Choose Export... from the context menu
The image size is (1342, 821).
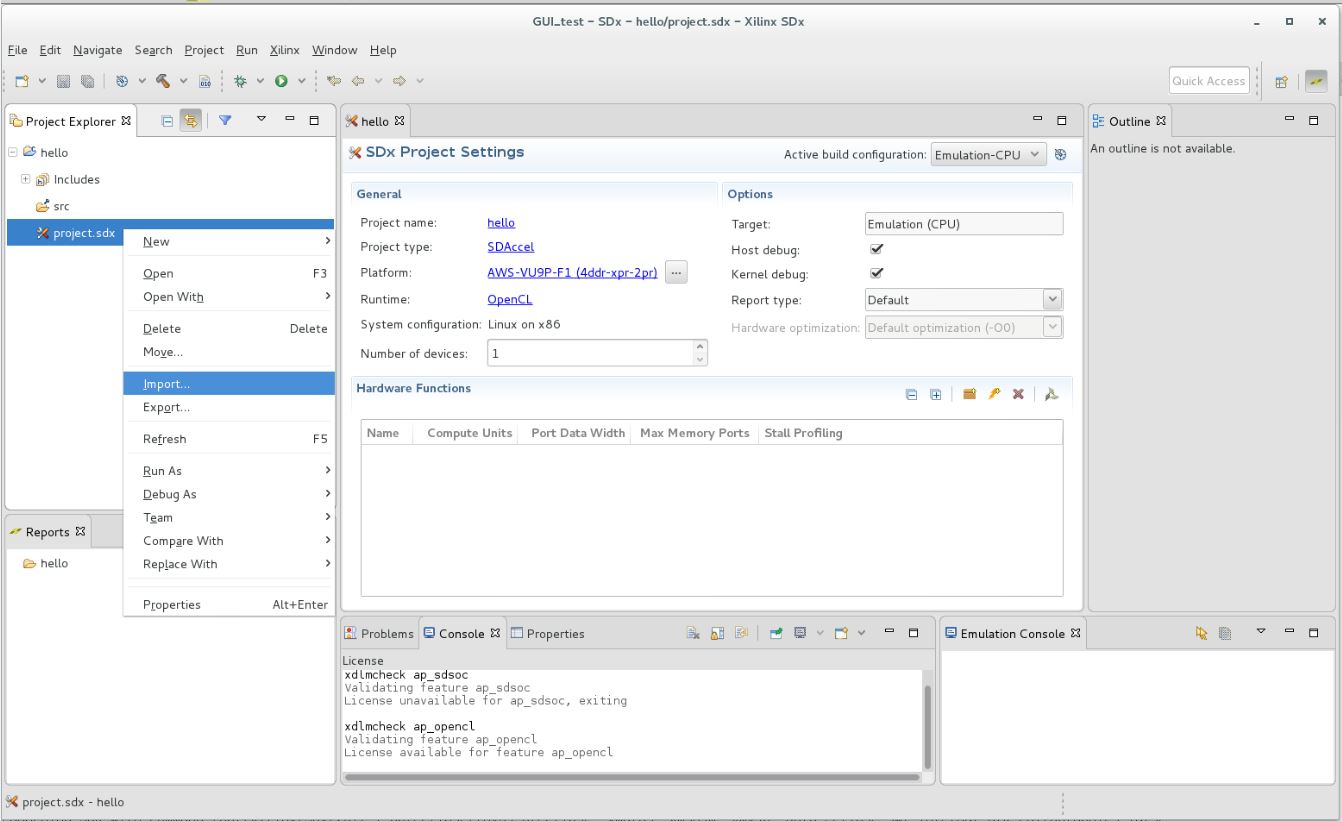pyautogui.click(x=229, y=407)
